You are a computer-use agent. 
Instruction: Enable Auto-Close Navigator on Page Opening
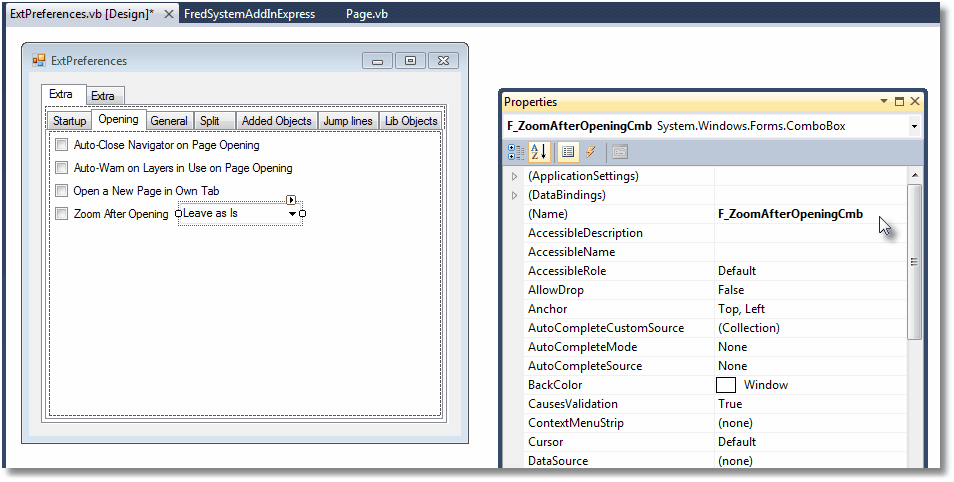[61, 145]
